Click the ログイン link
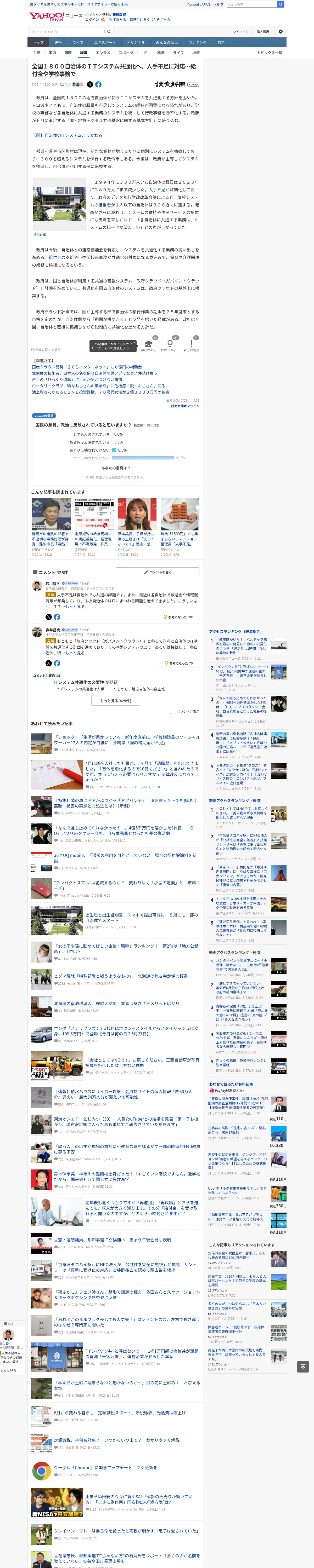This screenshot has width=314, height=1568. (92, 20)
